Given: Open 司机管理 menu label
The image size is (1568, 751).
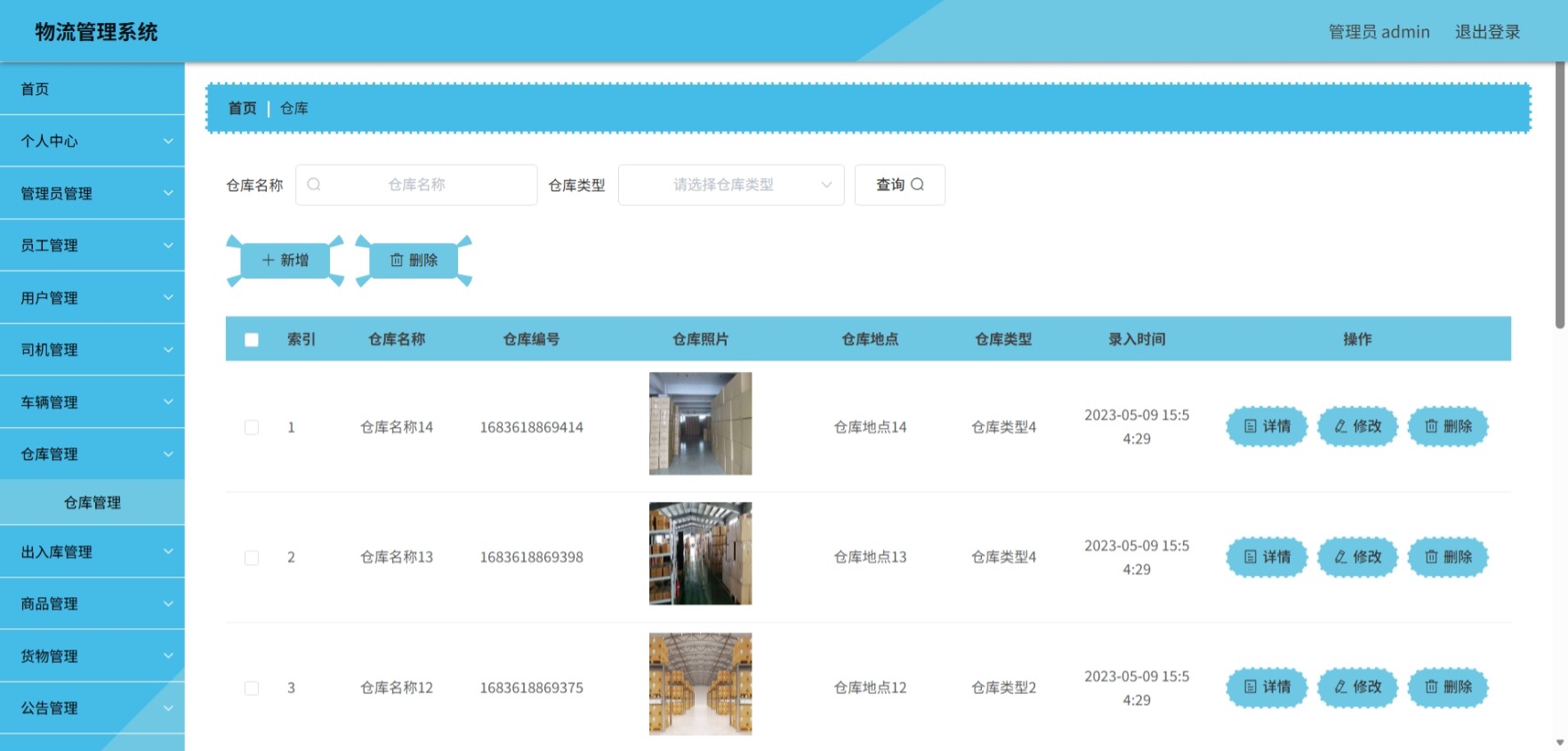Looking at the screenshot, I should tap(50, 350).
